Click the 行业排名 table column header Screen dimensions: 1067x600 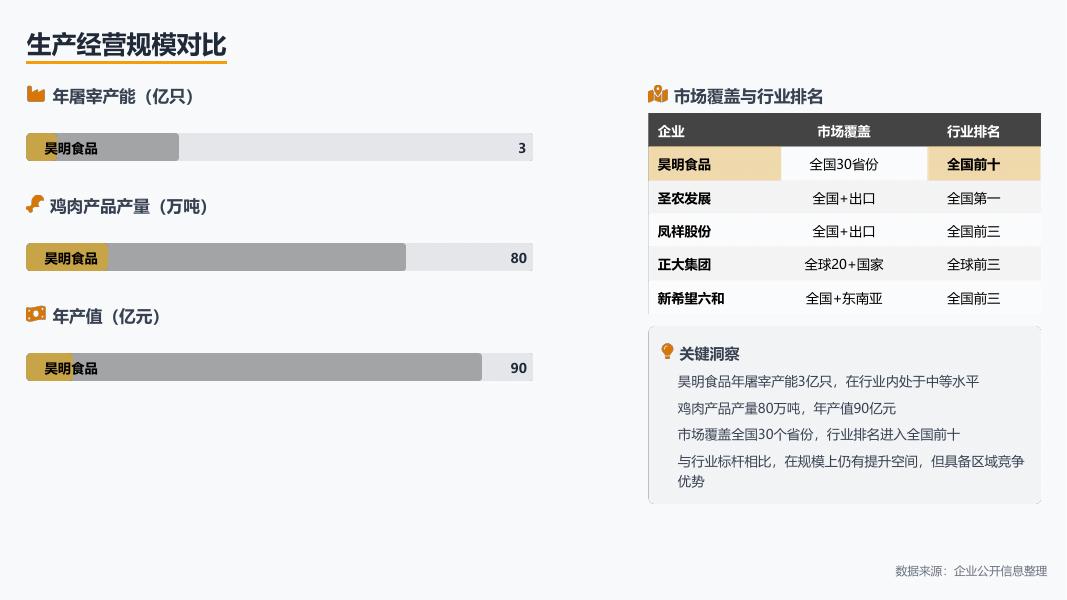coord(973,131)
